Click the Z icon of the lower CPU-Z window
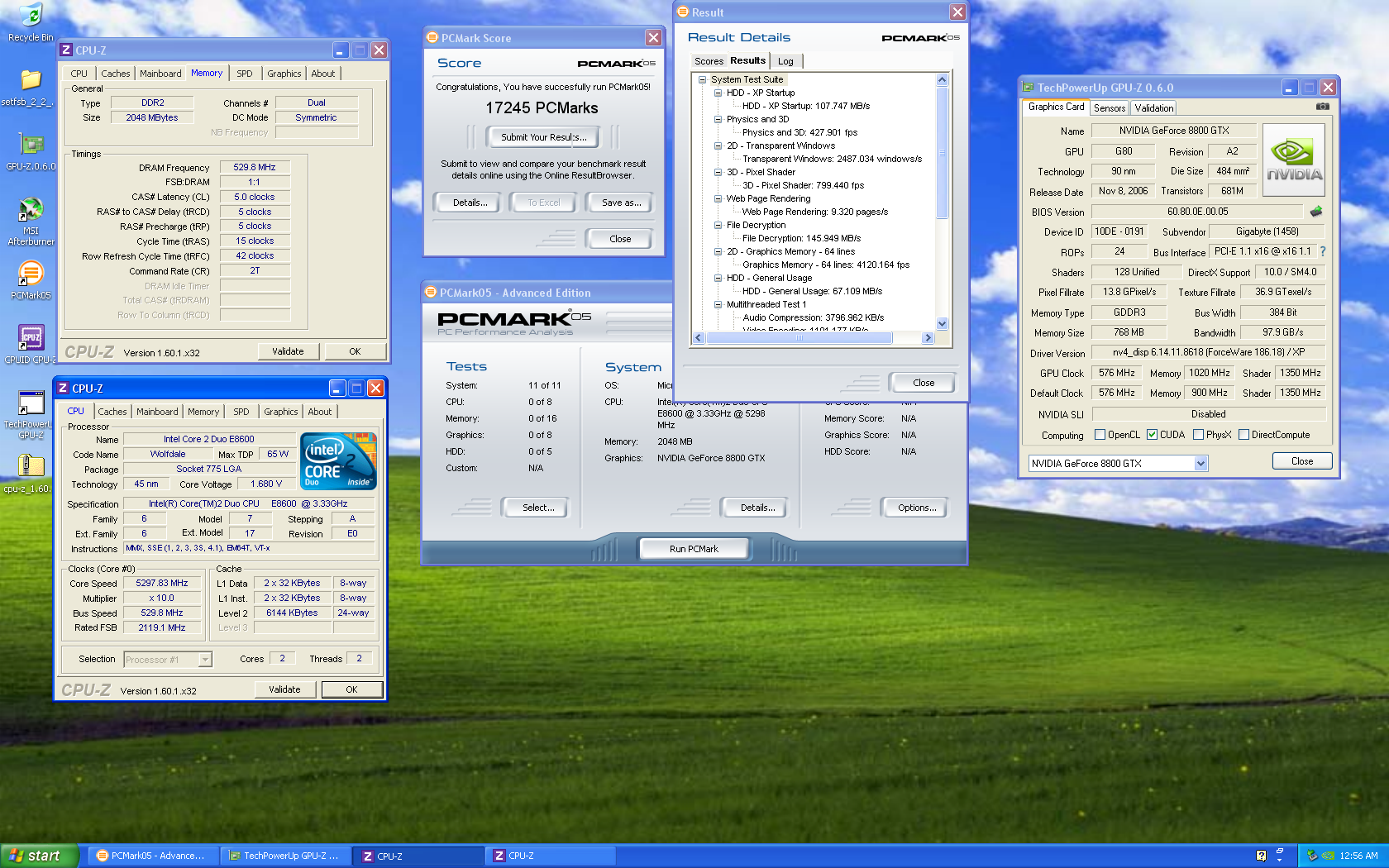 pos(63,388)
